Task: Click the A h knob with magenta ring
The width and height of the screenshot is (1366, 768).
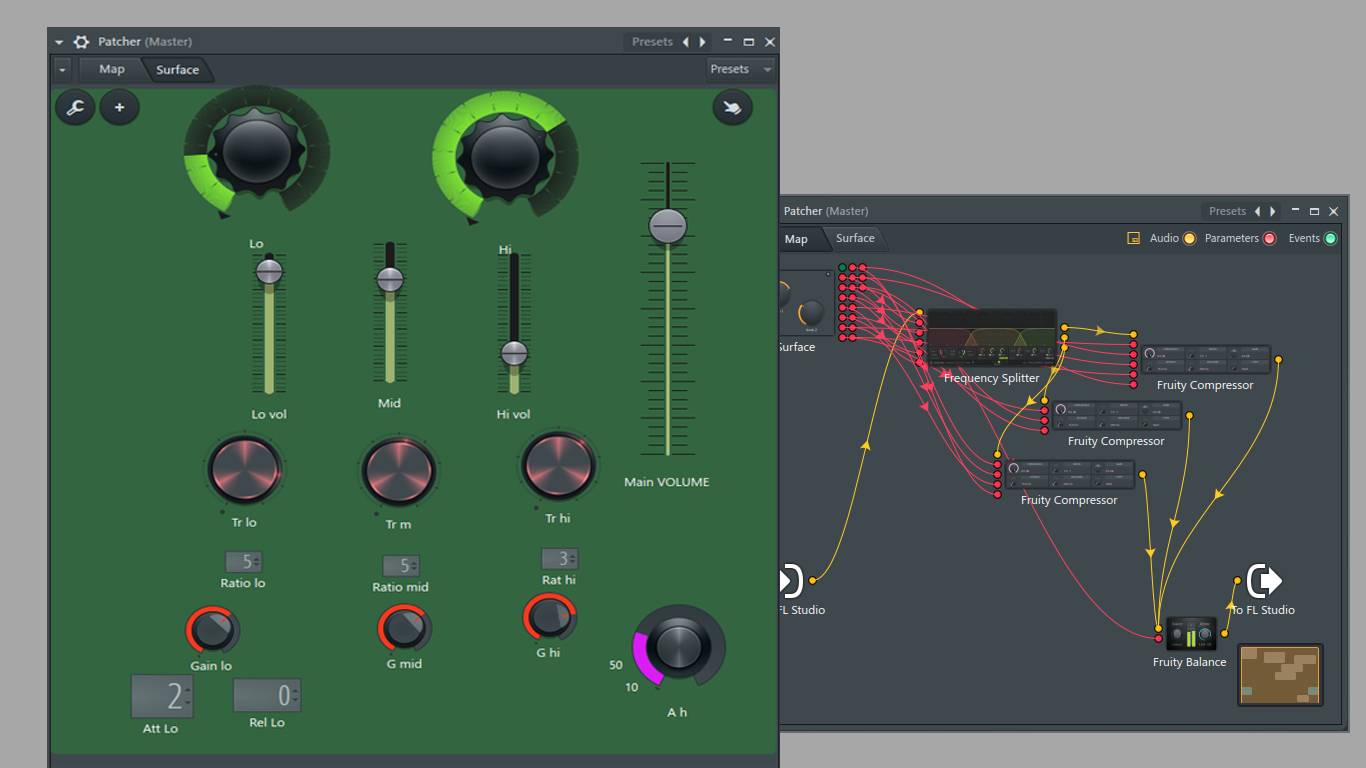Action: 679,645
